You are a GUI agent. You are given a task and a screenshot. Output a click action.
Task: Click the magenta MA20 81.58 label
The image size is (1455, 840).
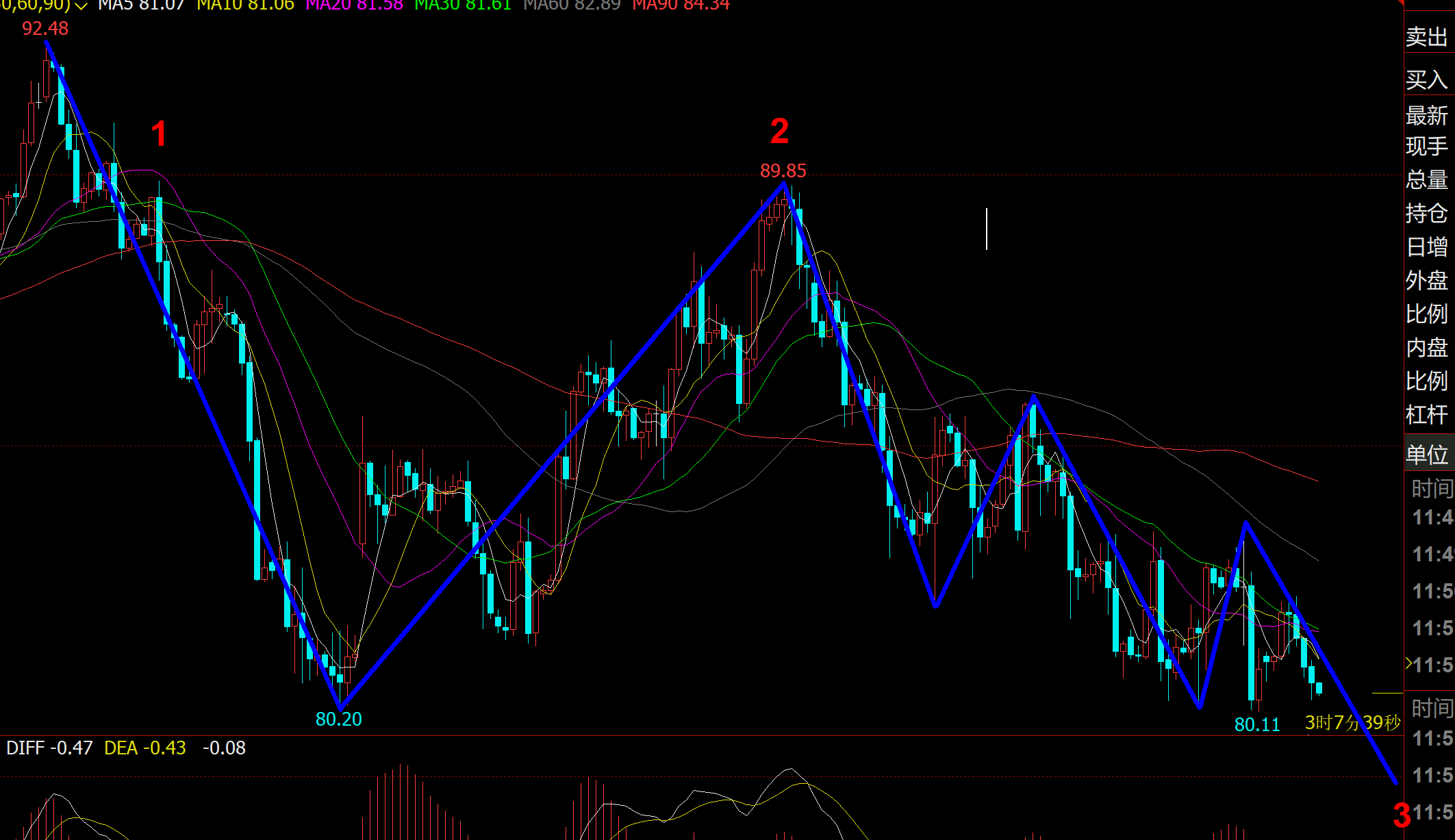(x=354, y=5)
